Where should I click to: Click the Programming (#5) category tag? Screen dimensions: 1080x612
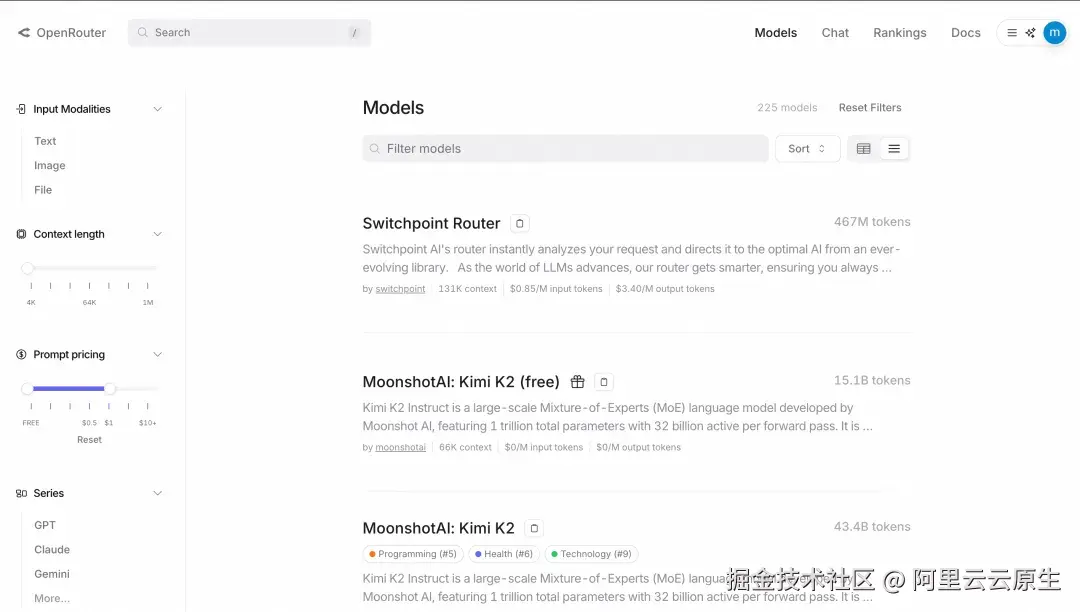413,554
